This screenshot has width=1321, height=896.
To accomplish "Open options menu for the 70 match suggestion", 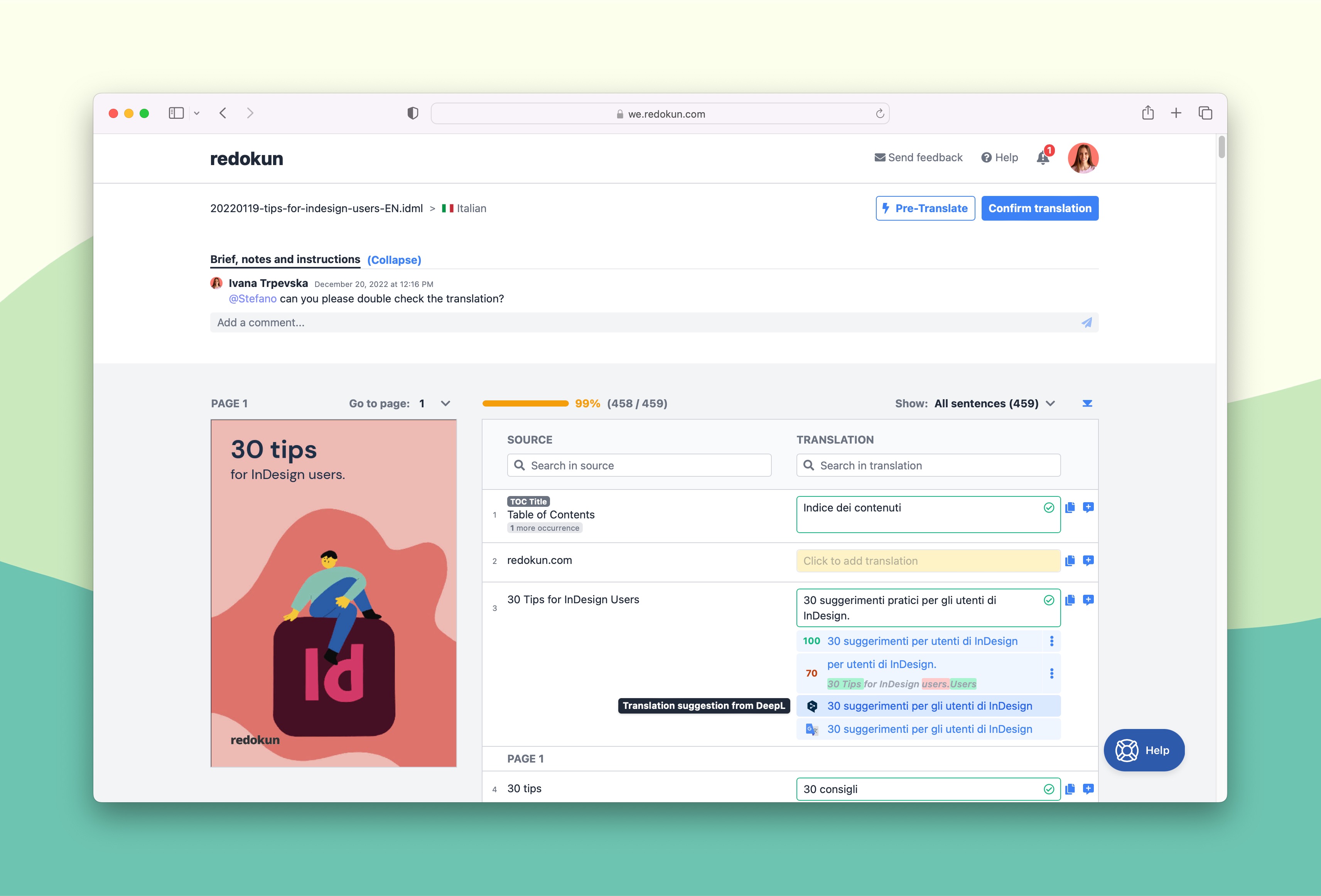I will click(x=1051, y=673).
